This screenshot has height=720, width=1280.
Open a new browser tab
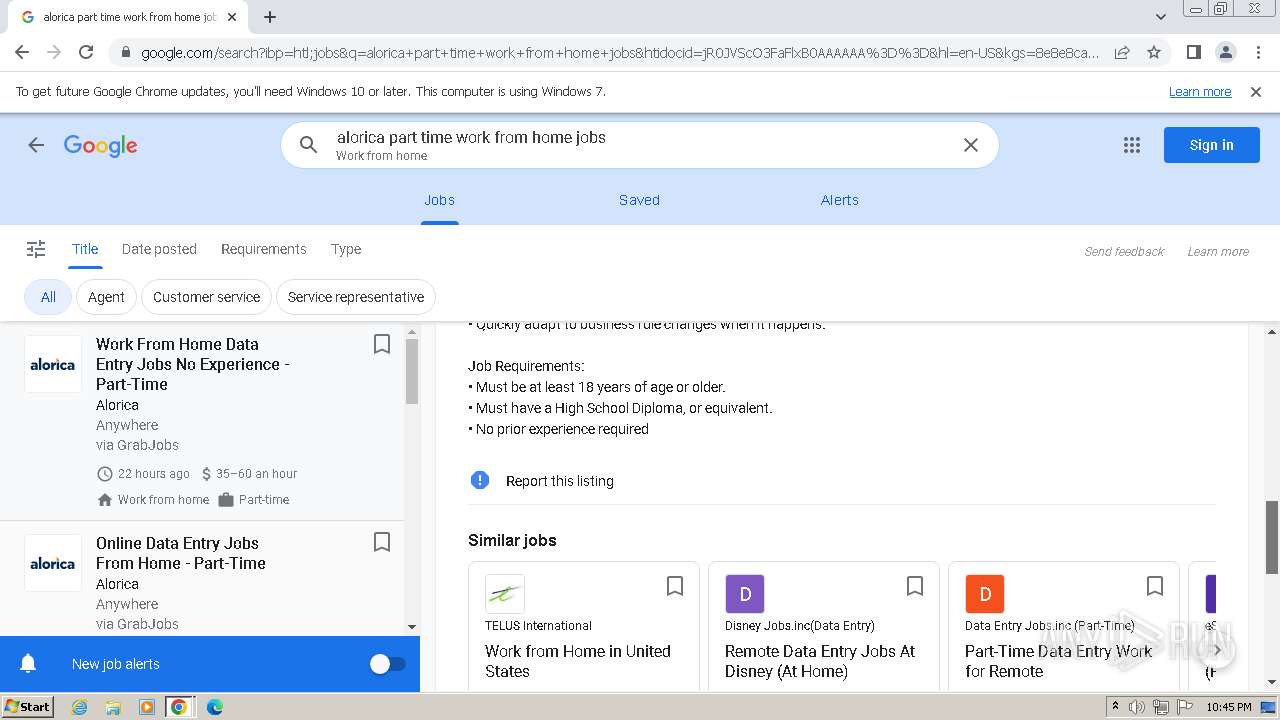coord(270,17)
